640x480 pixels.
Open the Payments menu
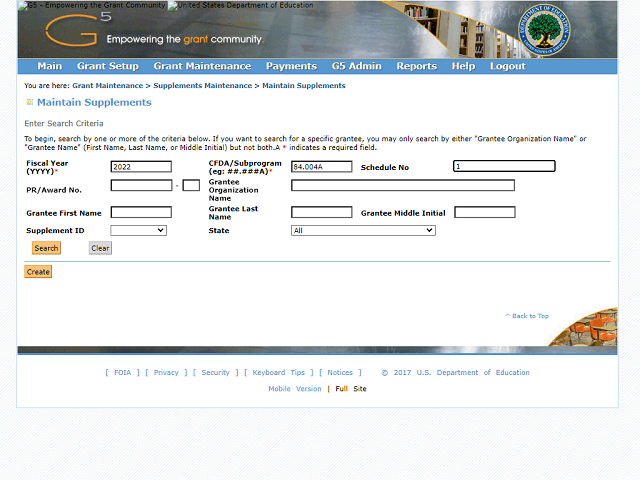pyautogui.click(x=291, y=66)
